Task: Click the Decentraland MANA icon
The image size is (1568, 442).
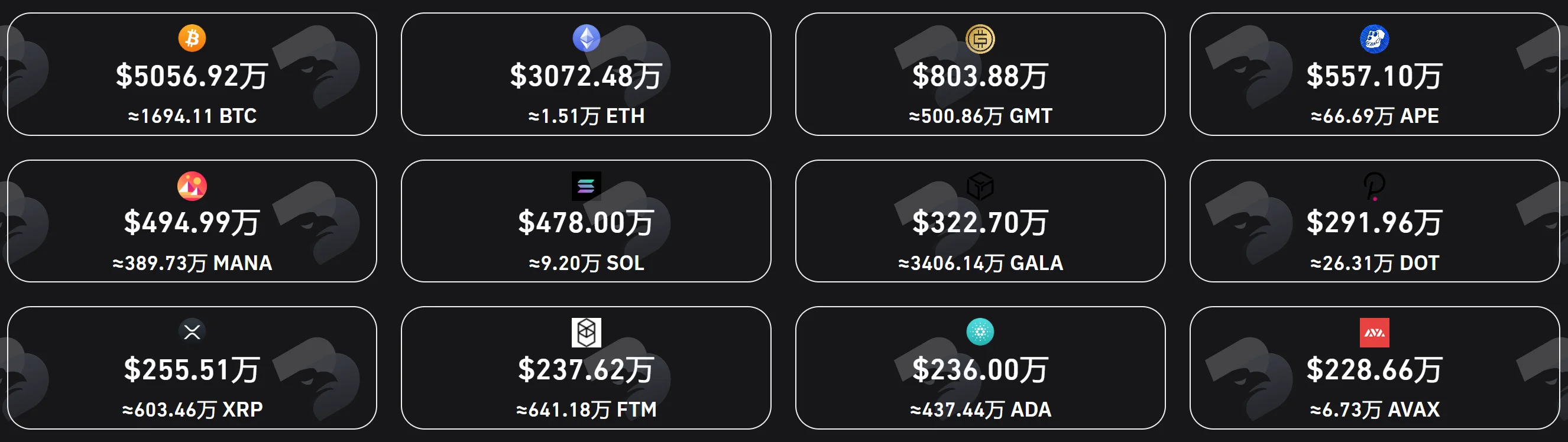Action: tap(192, 186)
